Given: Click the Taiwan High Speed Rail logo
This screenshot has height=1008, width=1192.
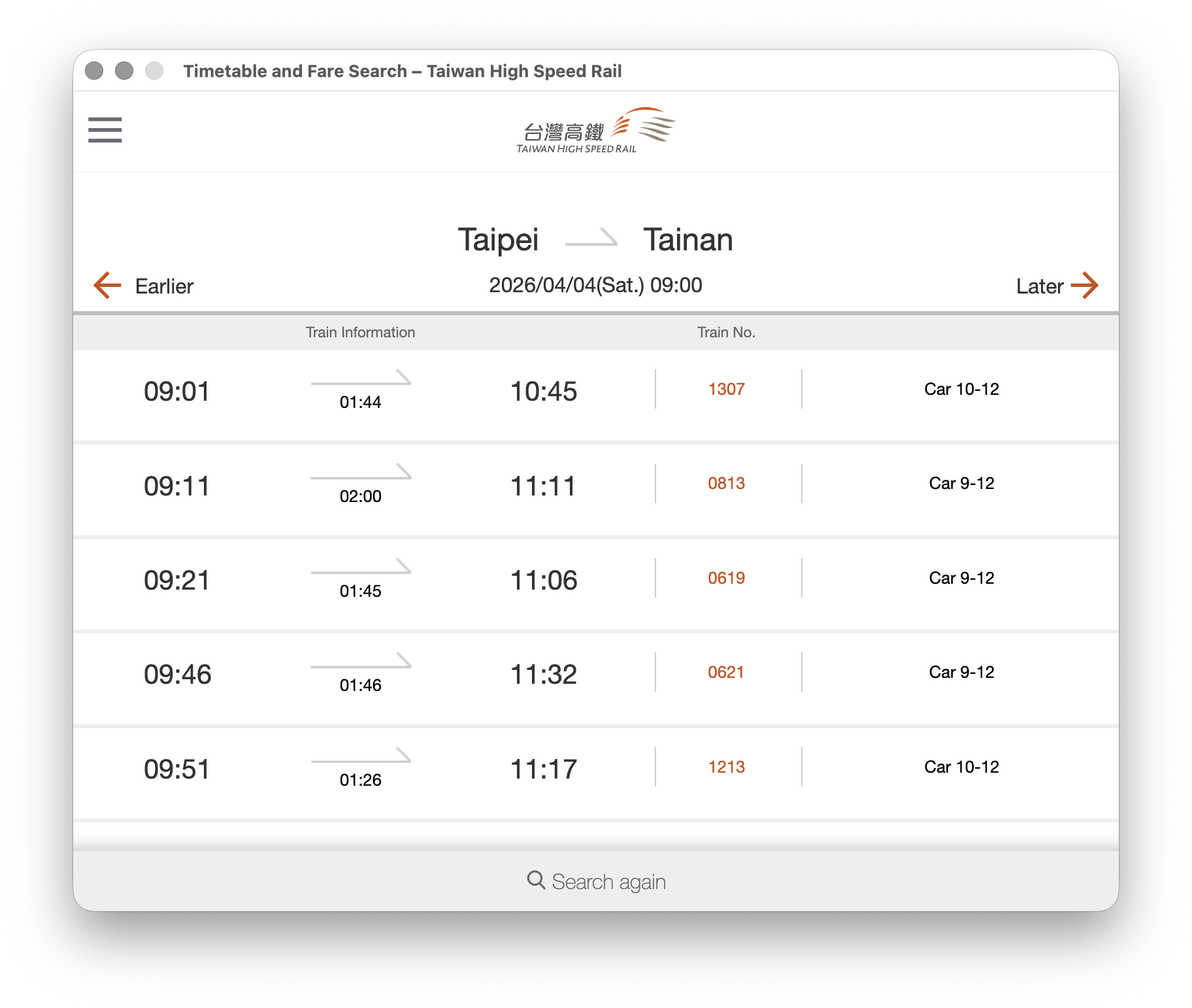Looking at the screenshot, I should [595, 131].
